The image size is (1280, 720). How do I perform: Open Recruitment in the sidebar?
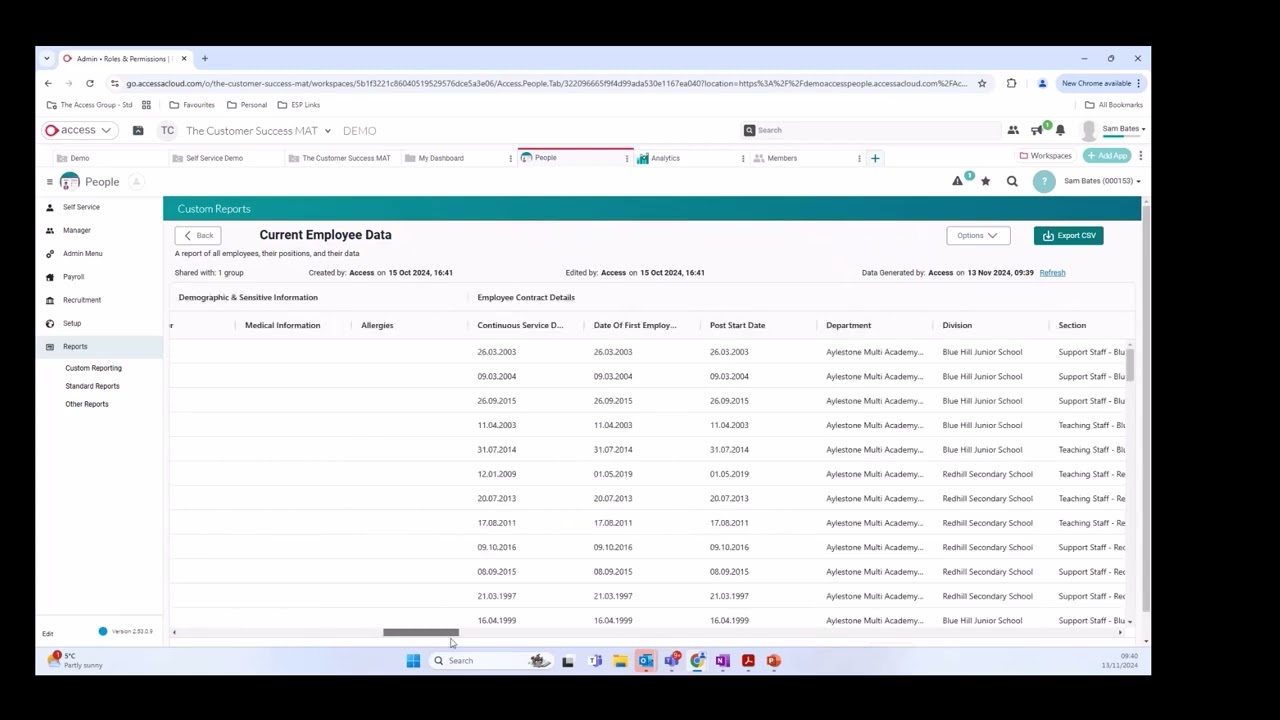point(81,300)
